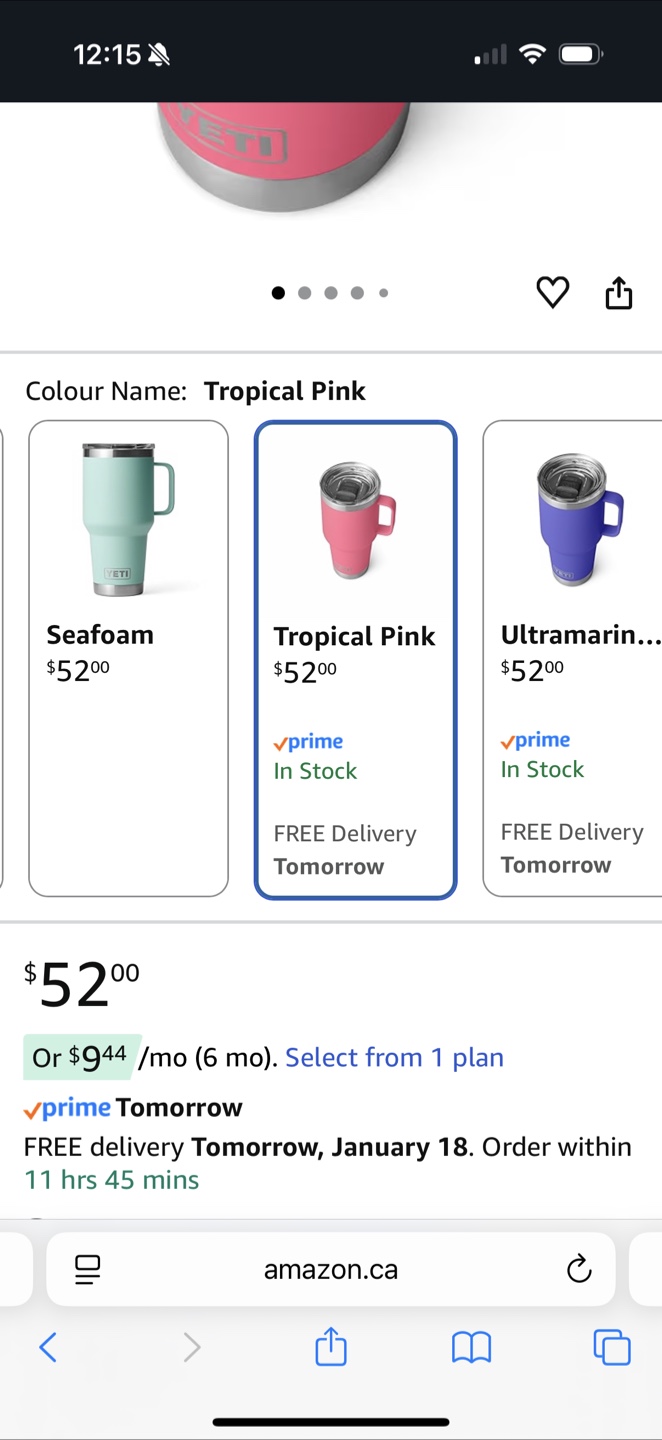Viewport: 662px width, 1440px height.
Task: Tap the prime Tomorrow delivery label
Action: [x=133, y=1107]
